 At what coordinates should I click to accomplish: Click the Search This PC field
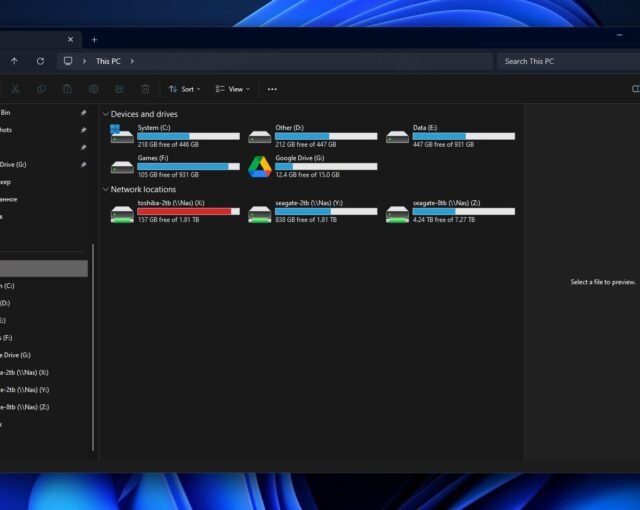tap(568, 61)
